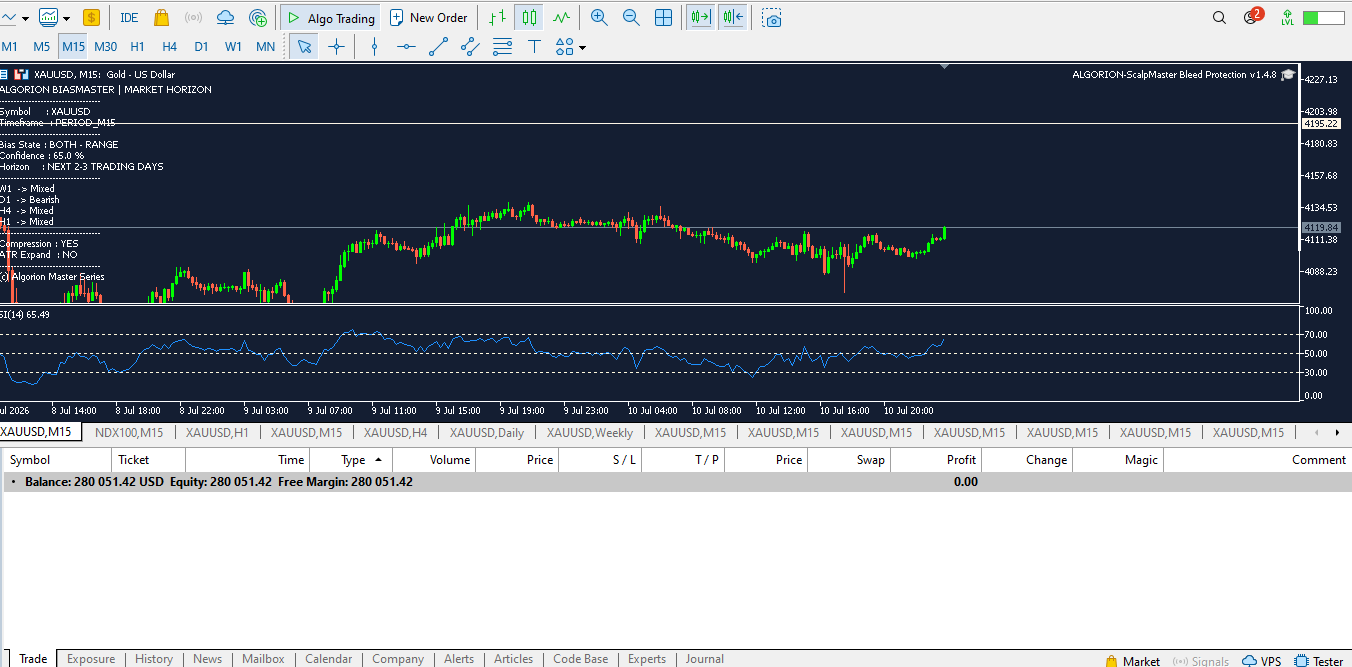Open the Experts tab in Toolbox
This screenshot has width=1352, height=667.
tap(646, 659)
